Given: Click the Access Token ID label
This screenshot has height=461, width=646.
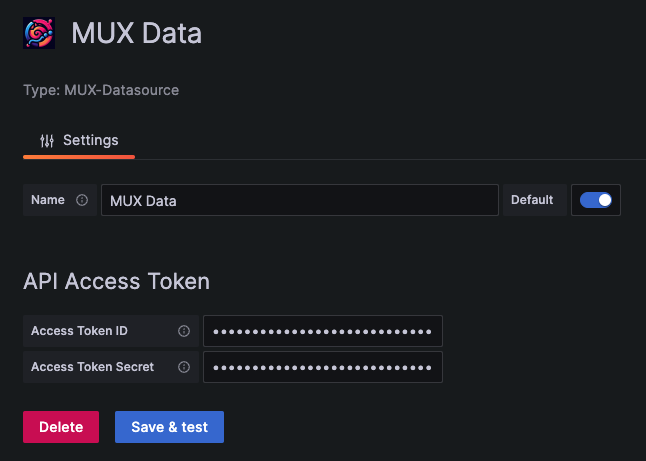Looking at the screenshot, I should tap(80, 331).
